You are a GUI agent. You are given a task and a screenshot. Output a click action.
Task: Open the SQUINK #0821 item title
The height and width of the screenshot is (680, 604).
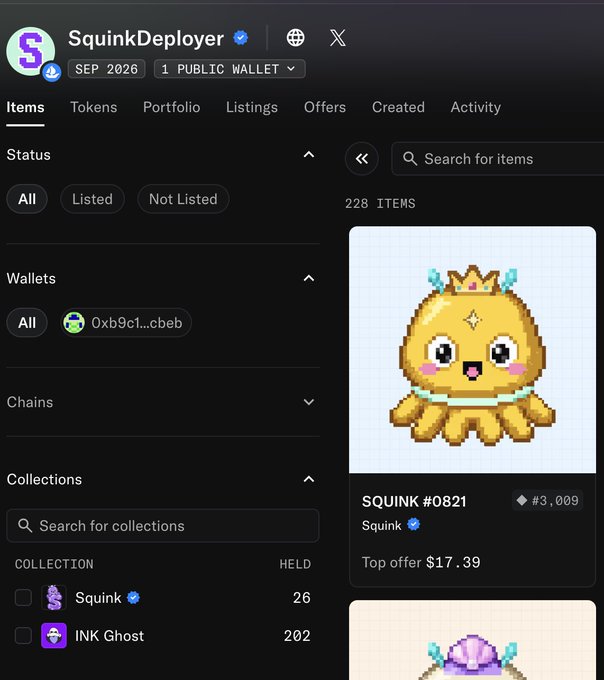[414, 501]
